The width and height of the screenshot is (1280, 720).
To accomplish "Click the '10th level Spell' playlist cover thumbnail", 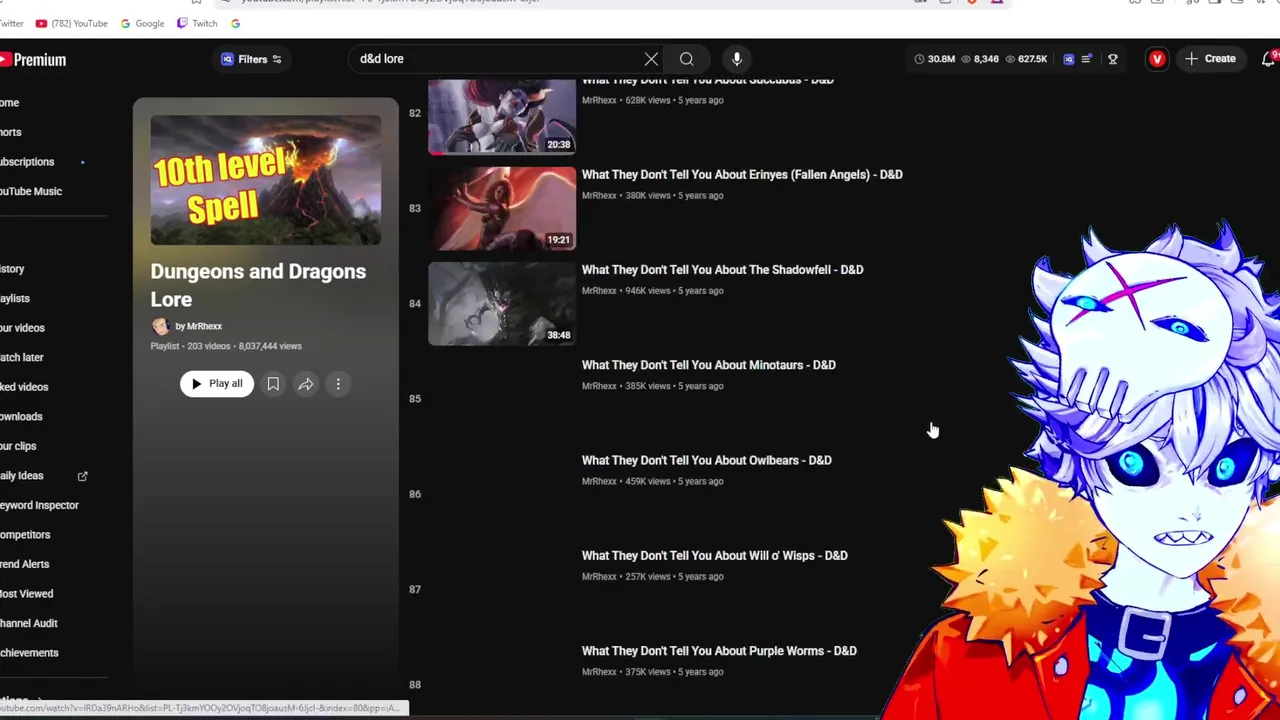I will click(265, 180).
